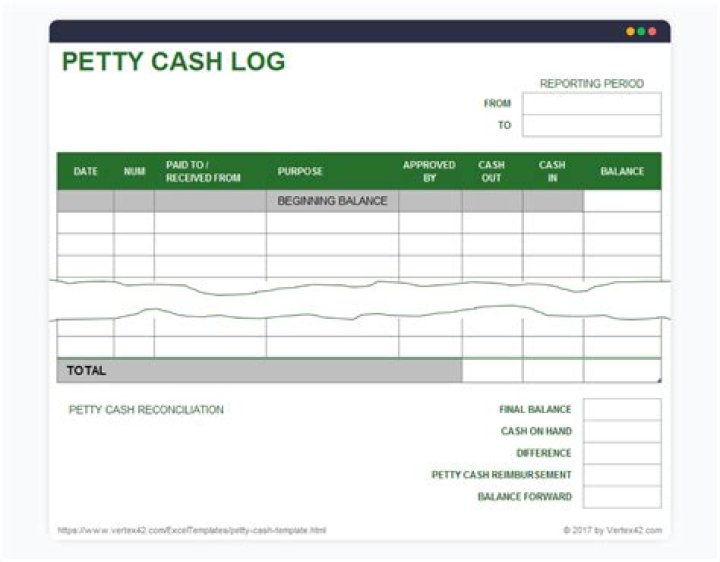This screenshot has width=720, height=562.
Task: Select the reporting period TO field
Action: coord(592,125)
